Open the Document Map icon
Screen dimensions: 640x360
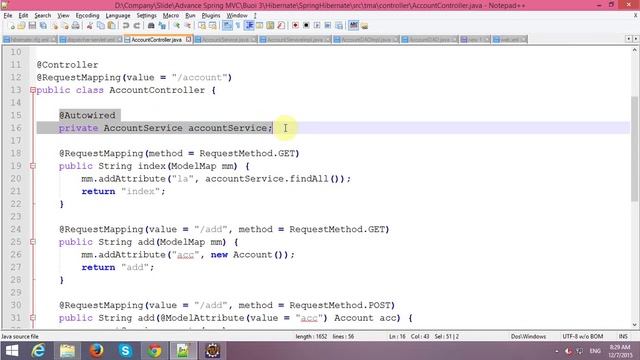pos(270,25)
